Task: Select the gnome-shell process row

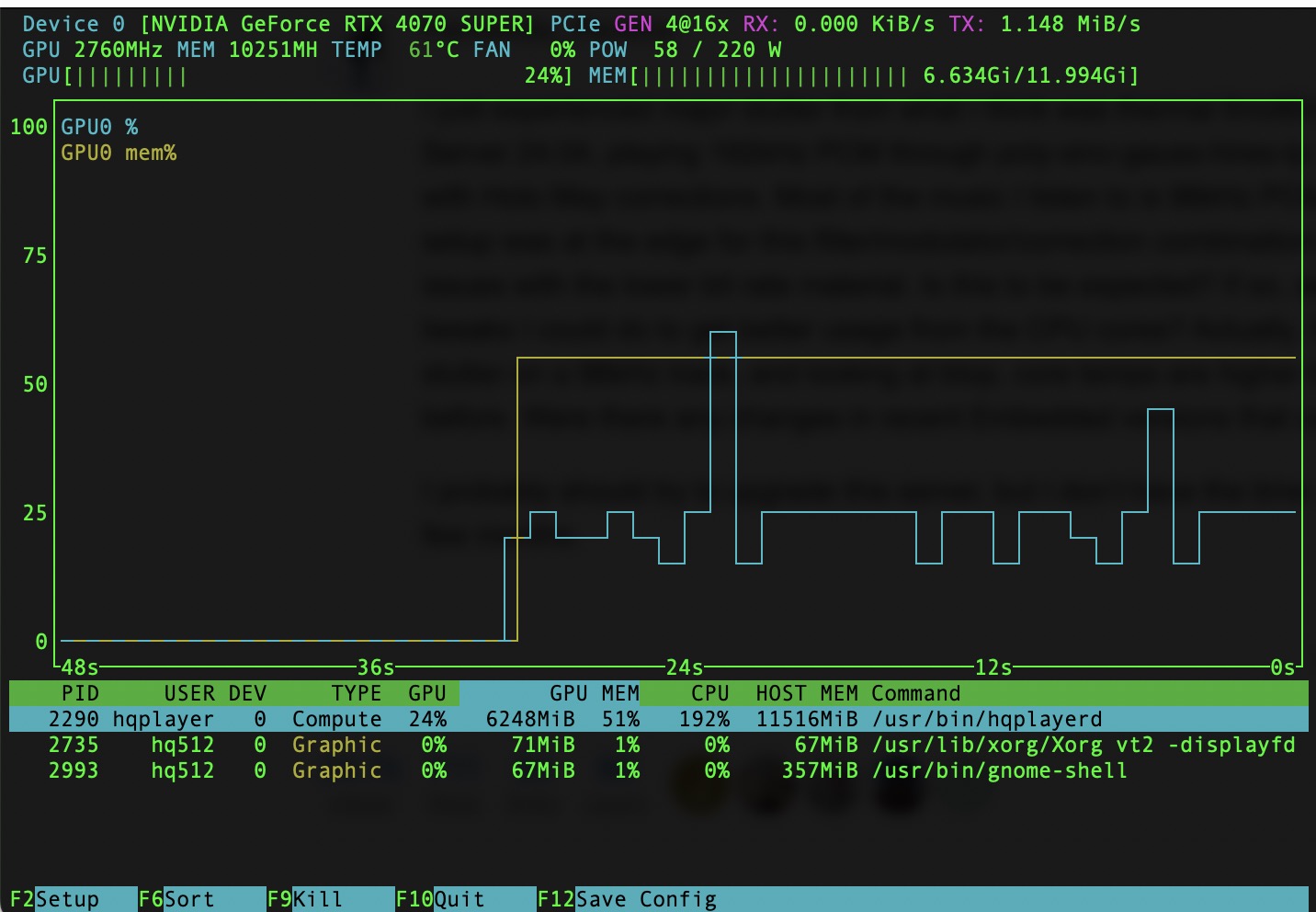Action: click(x=659, y=770)
